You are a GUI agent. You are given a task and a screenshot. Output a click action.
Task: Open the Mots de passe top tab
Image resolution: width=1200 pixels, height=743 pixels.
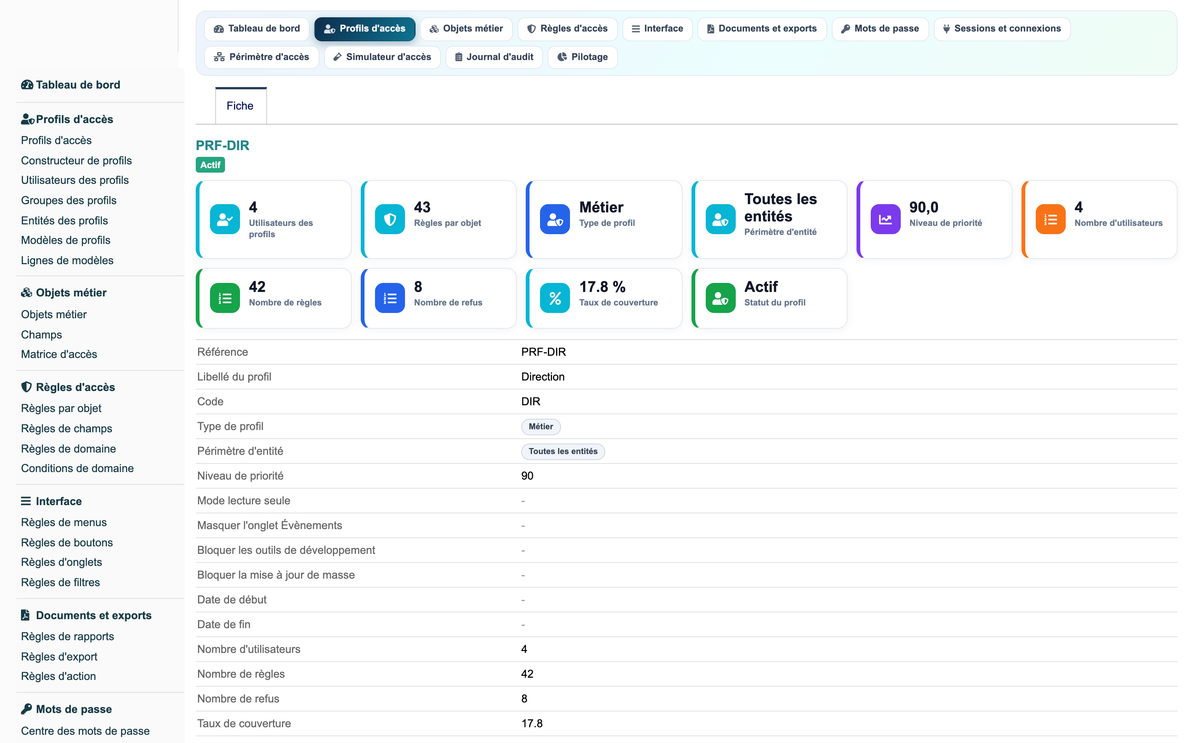880,29
